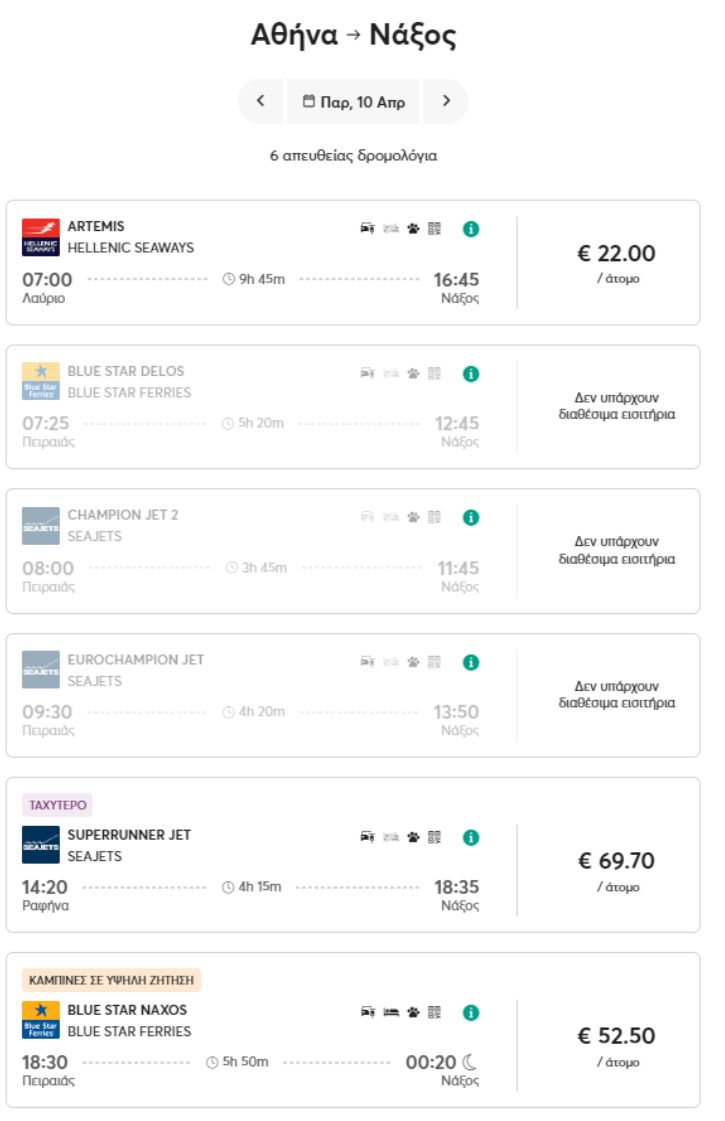Click info icon for BLUE STAR NAXOS

coord(471,1012)
